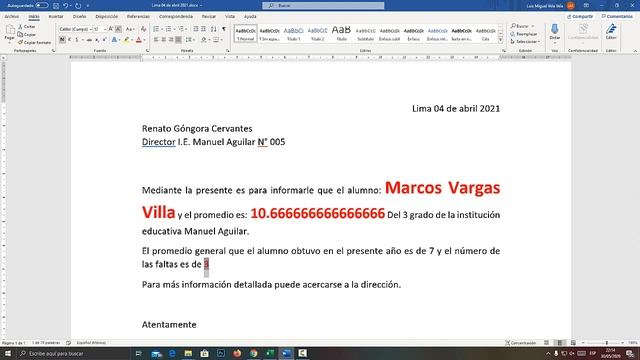Viewport: 640px width, 360px height.
Task: Click the Redo icon in title bar
Action: coord(78,6)
